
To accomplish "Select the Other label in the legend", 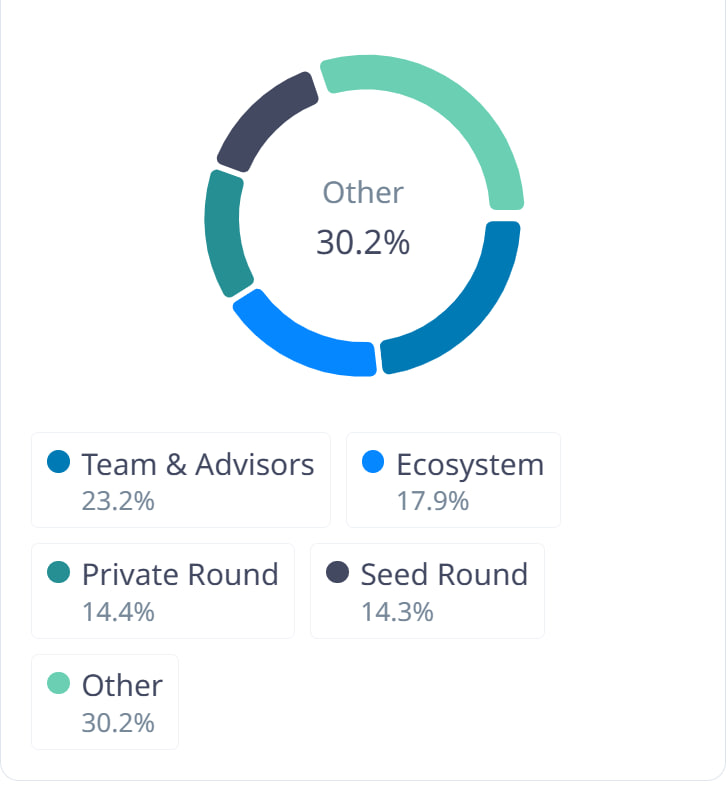I will (x=122, y=686).
